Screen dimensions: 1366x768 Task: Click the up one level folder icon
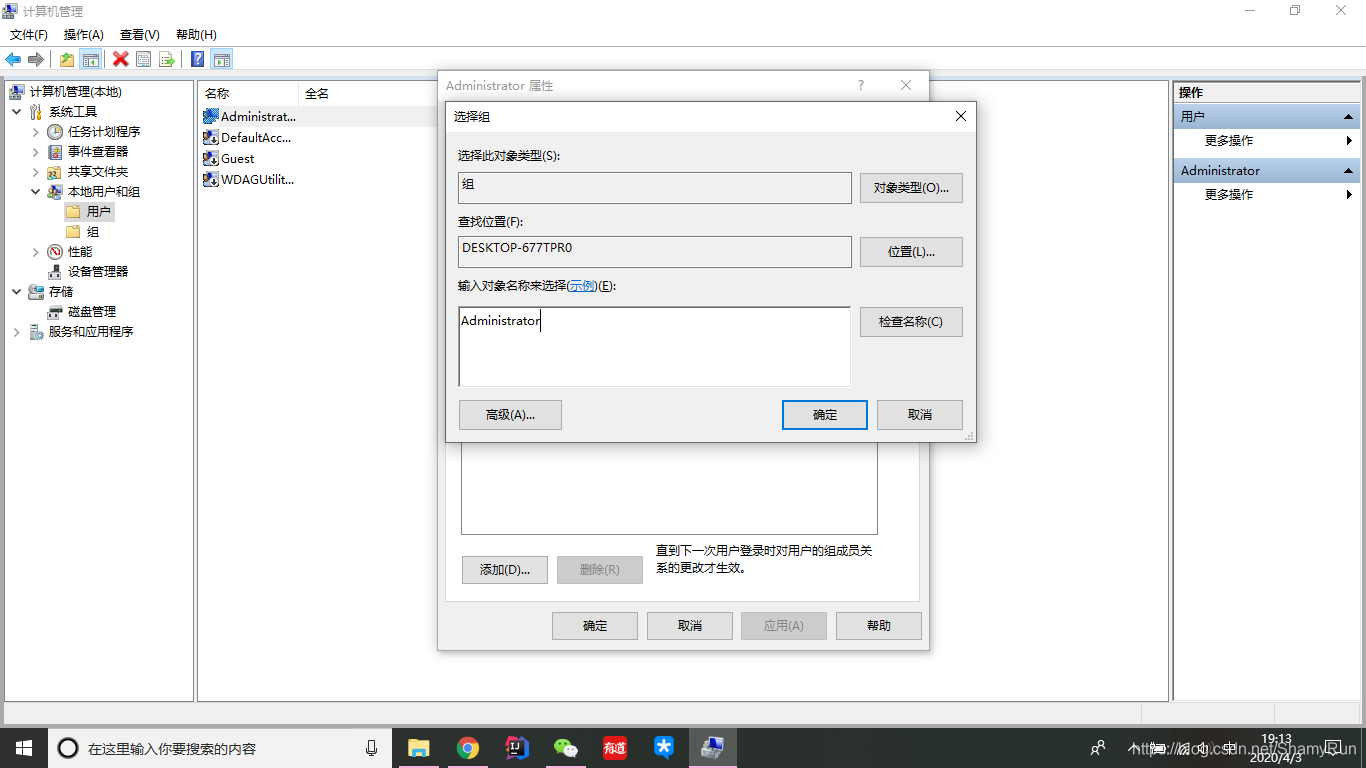(x=66, y=58)
